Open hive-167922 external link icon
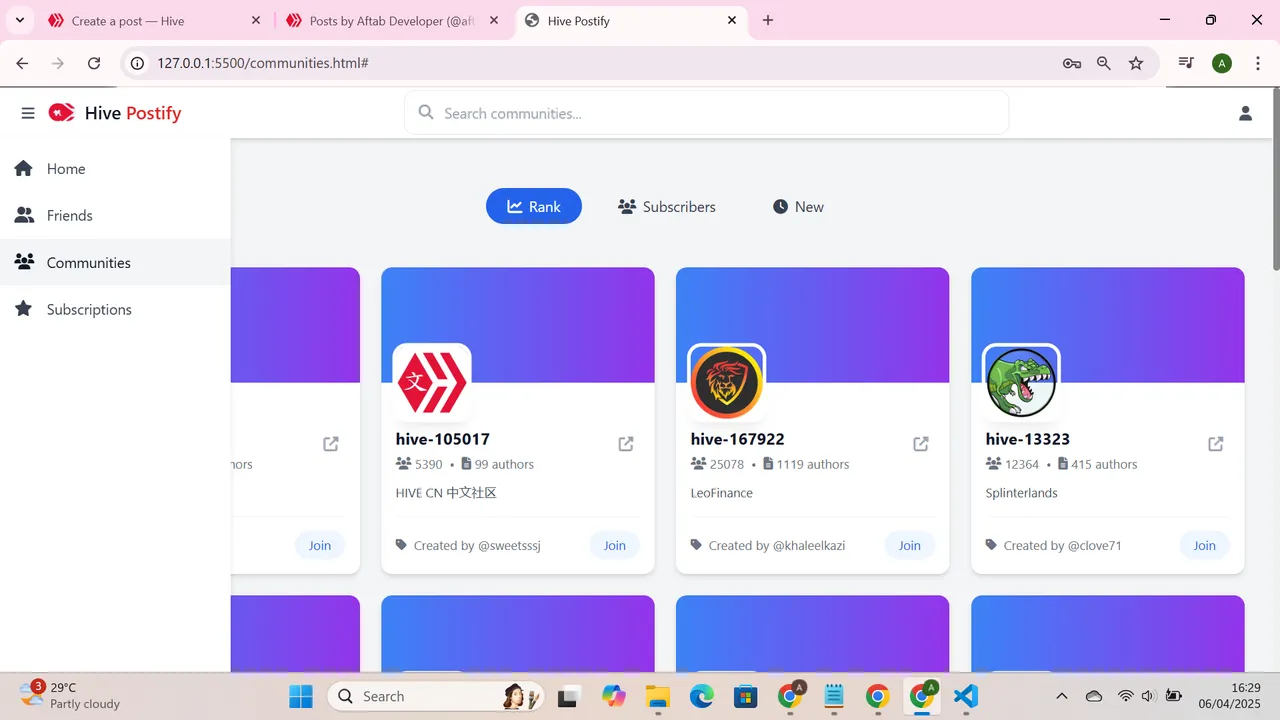This screenshot has width=1280, height=720. pos(921,443)
